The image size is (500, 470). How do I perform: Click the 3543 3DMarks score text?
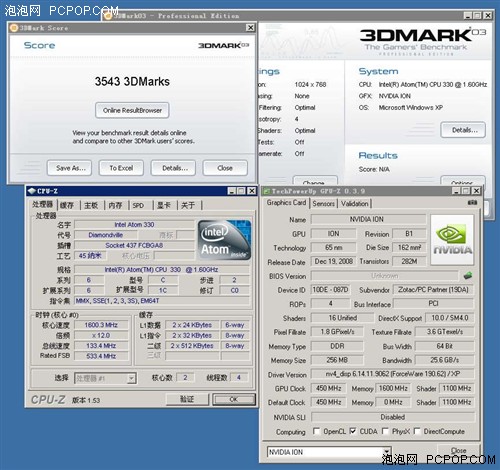click(132, 81)
